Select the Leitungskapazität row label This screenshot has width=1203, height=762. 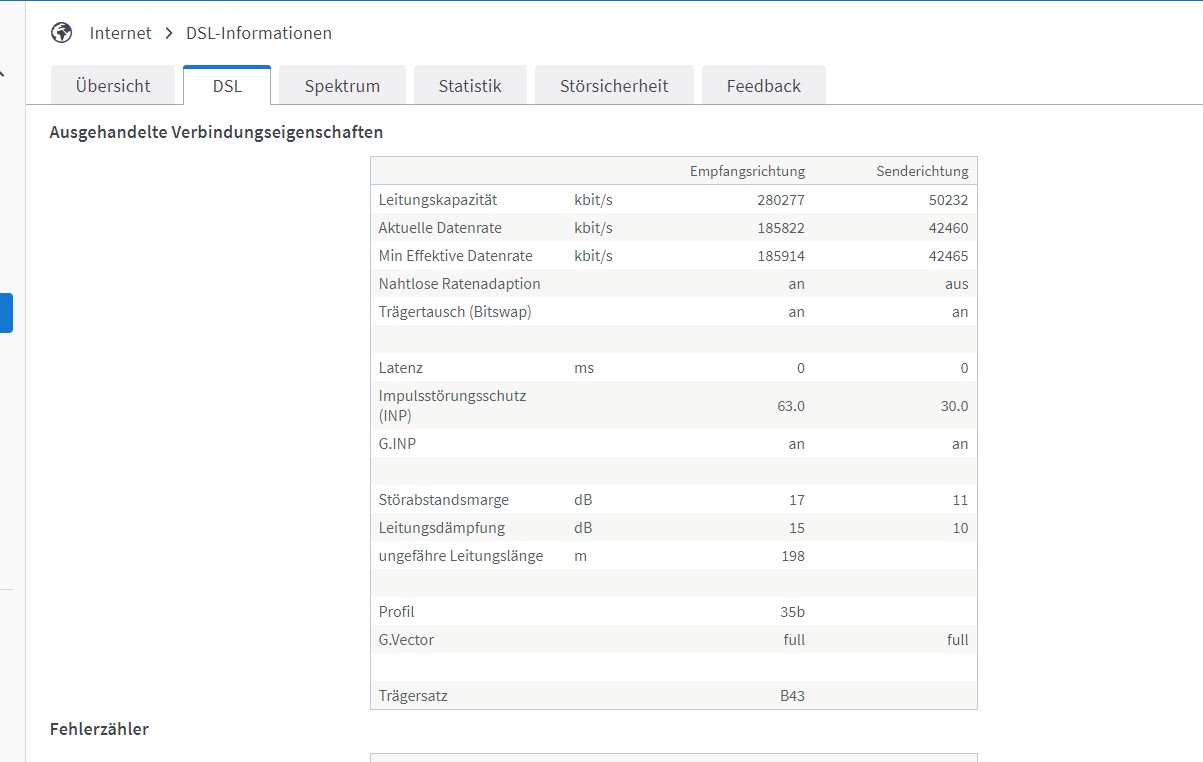(x=438, y=200)
